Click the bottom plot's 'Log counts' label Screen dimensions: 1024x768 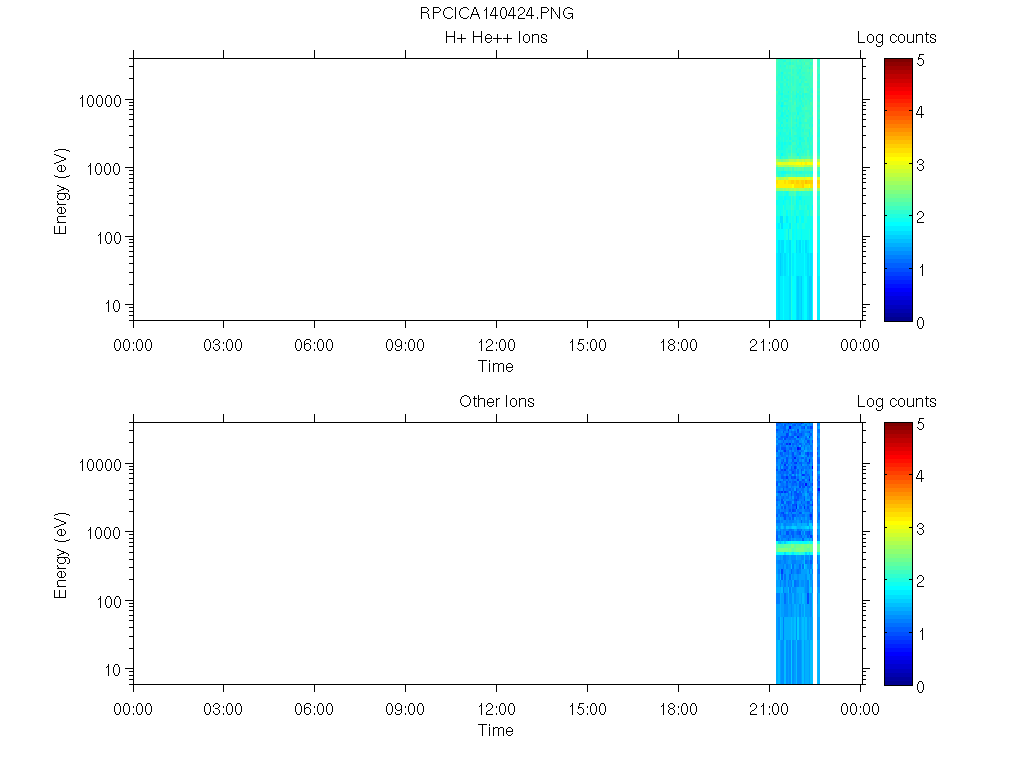tap(896, 402)
